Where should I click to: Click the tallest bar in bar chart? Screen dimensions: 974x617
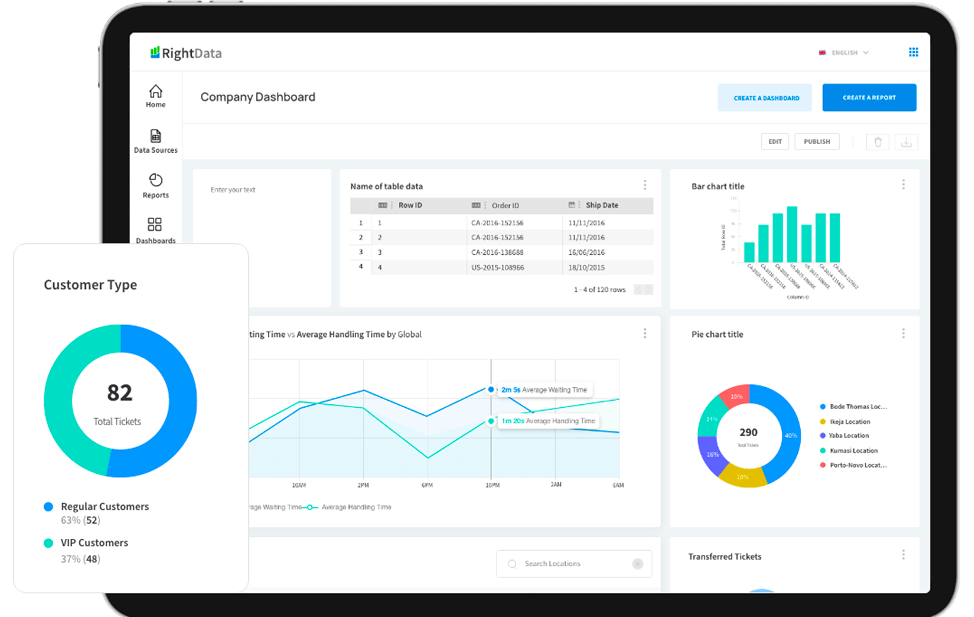tap(792, 234)
